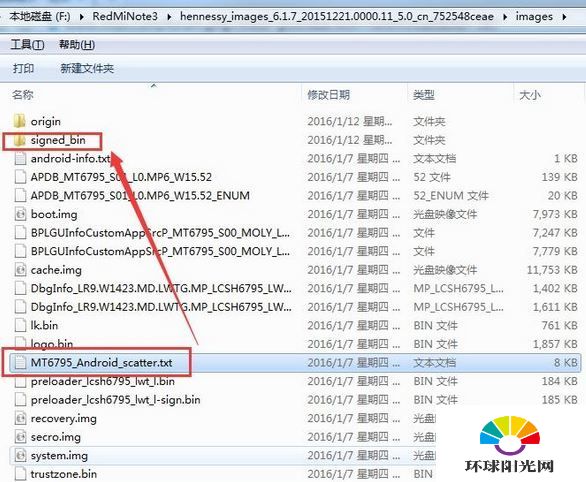The height and width of the screenshot is (482, 586).
Task: Select the preloader_lcsh6795_lwt_l.bin file icon
Action: pos(20,381)
